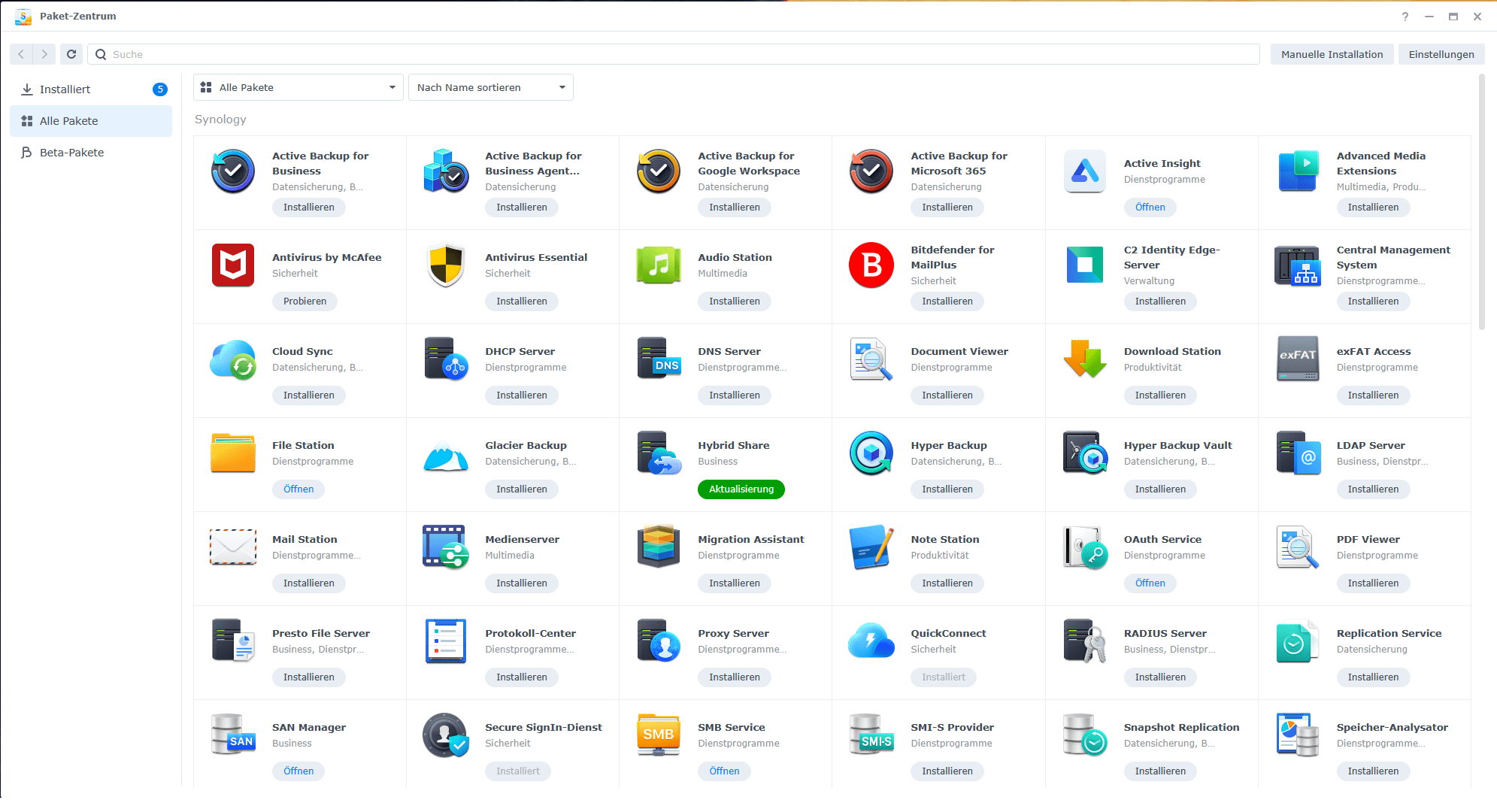Open the Nach Name sortieren dropdown
The height and width of the screenshot is (812, 1497).
coord(491,87)
